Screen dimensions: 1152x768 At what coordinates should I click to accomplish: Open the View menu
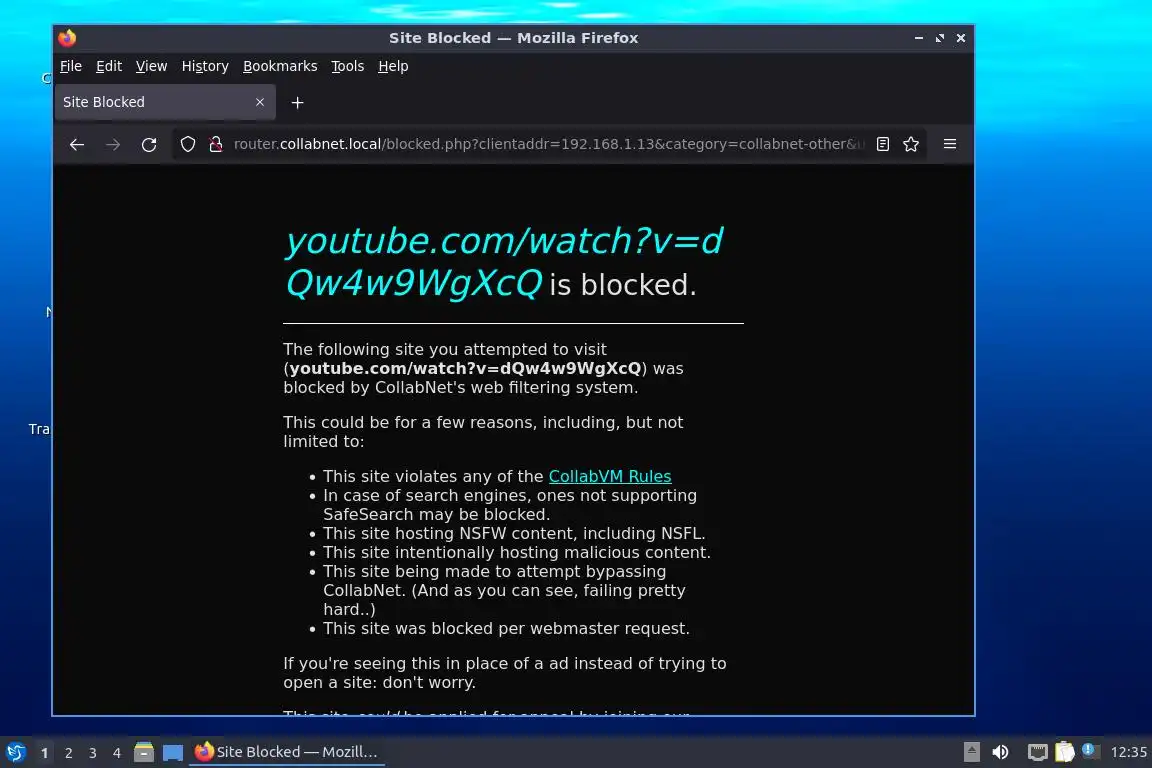click(151, 66)
